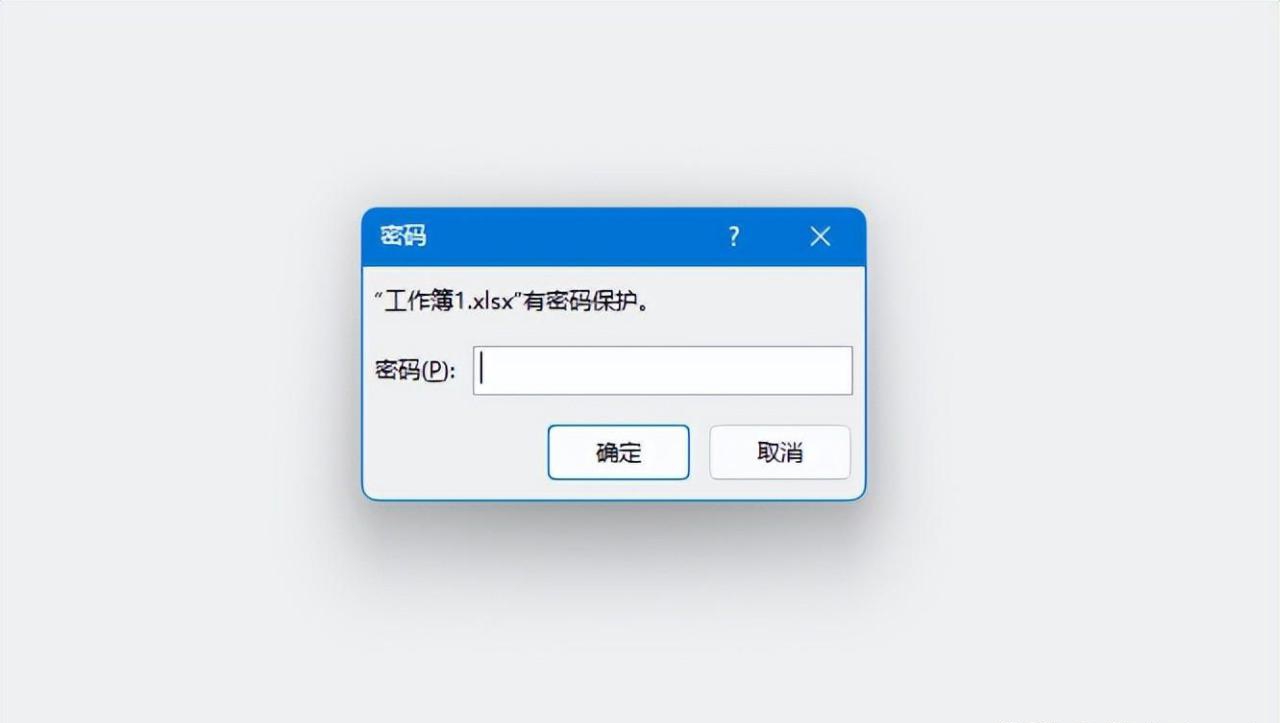Open dialog help via the ? icon
Viewport: 1280px width, 723px height.
point(734,237)
